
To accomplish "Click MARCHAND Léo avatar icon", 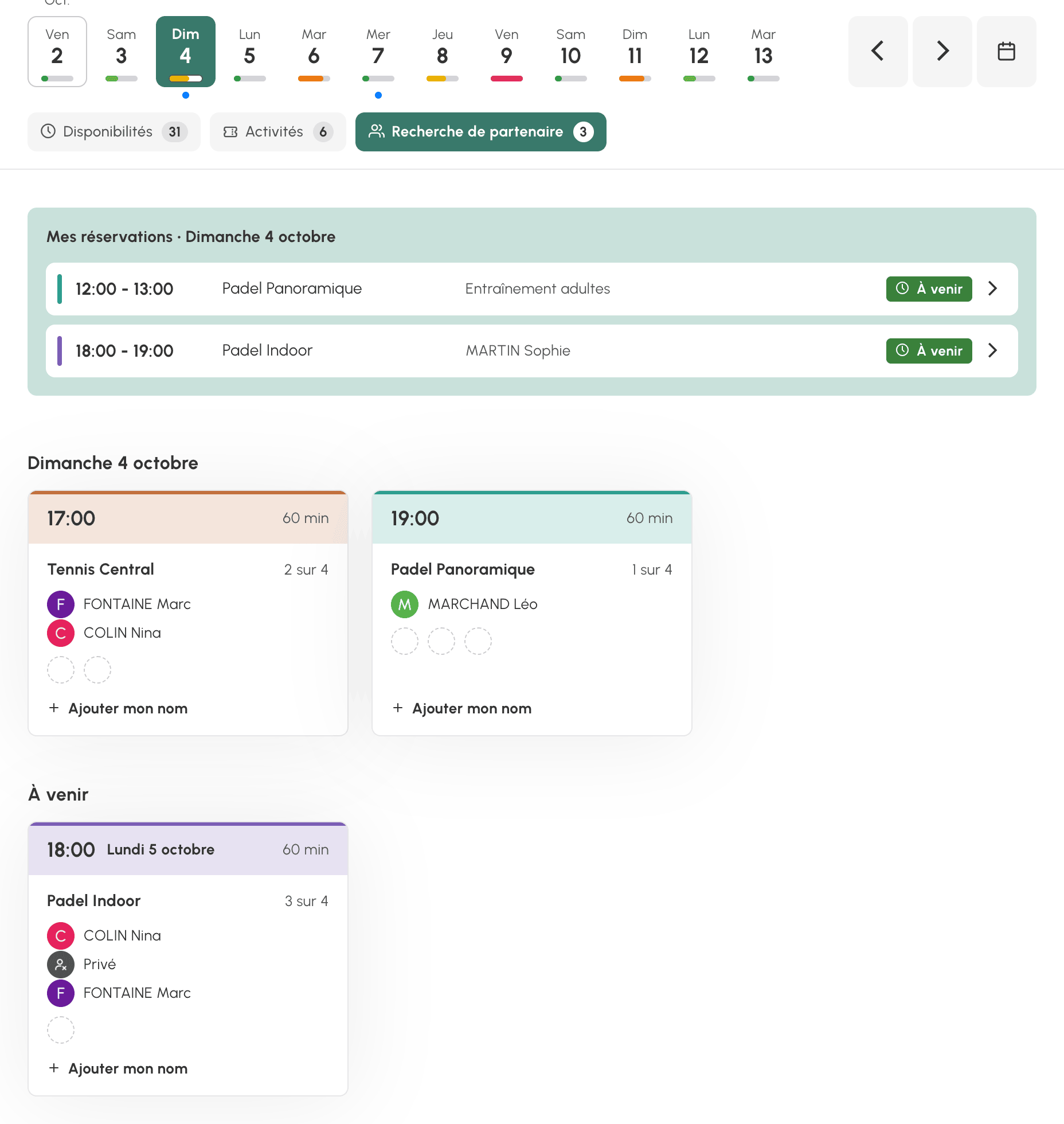I will (x=405, y=604).
